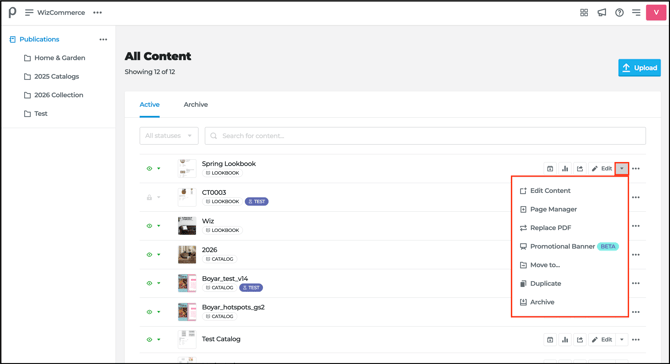Viewport: 670px width, 364px height.
Task: Switch to the Active tab
Action: coord(150,105)
